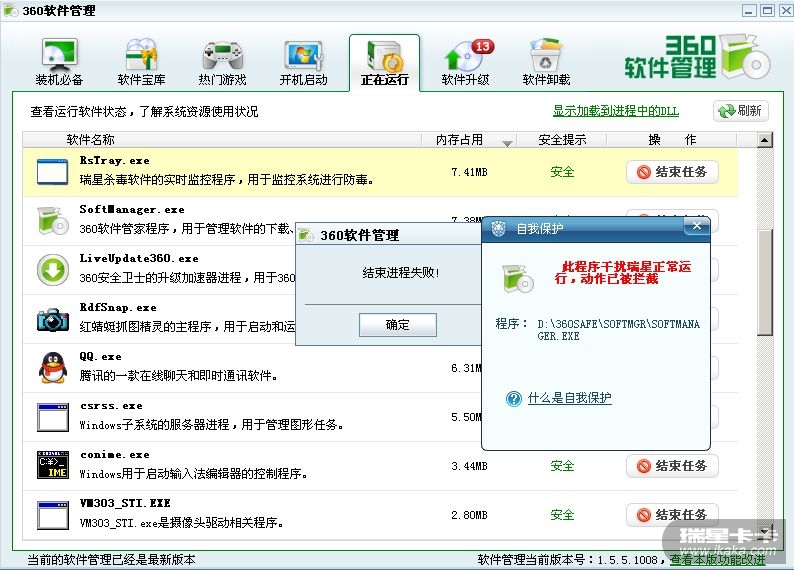Image resolution: width=794 pixels, height=570 pixels.
Task: Click 3.44MB memory value of conime
Action: tap(469, 466)
